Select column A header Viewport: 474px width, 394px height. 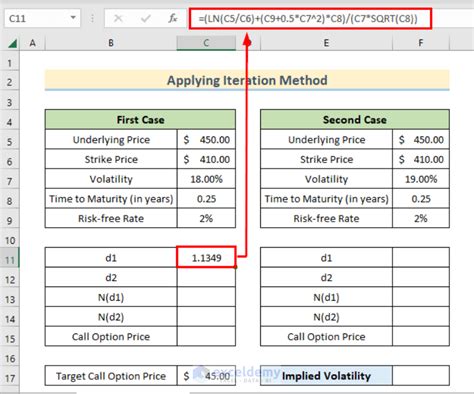click(32, 43)
